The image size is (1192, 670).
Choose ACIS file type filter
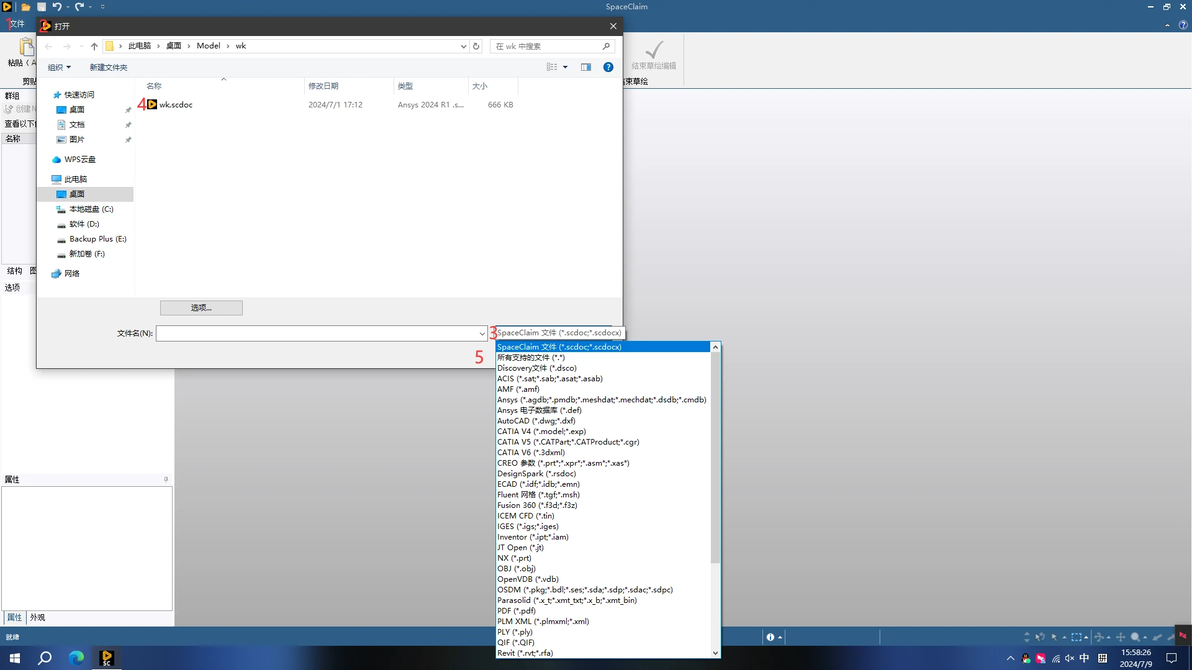click(550, 379)
